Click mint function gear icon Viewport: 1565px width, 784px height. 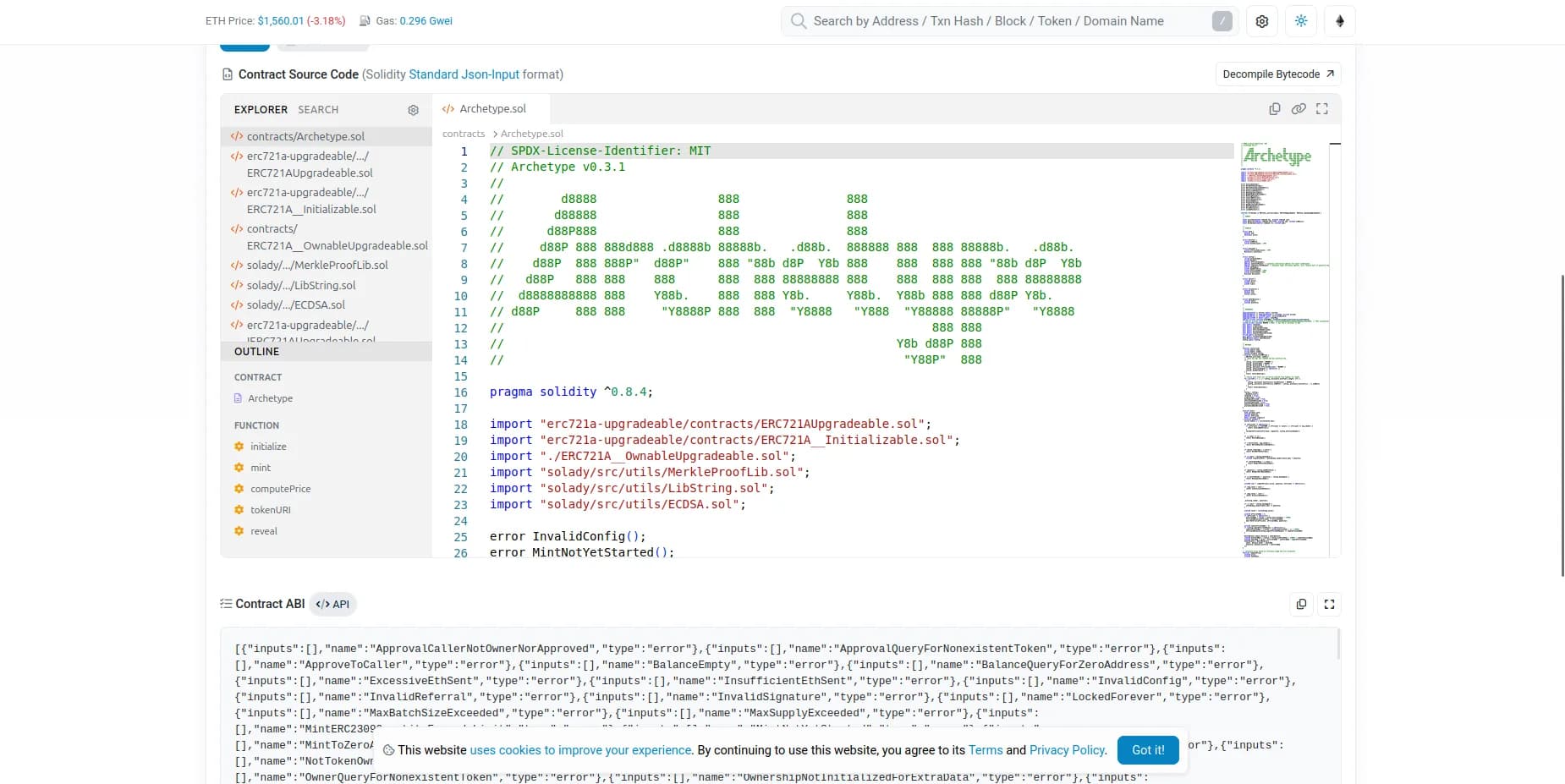click(239, 468)
